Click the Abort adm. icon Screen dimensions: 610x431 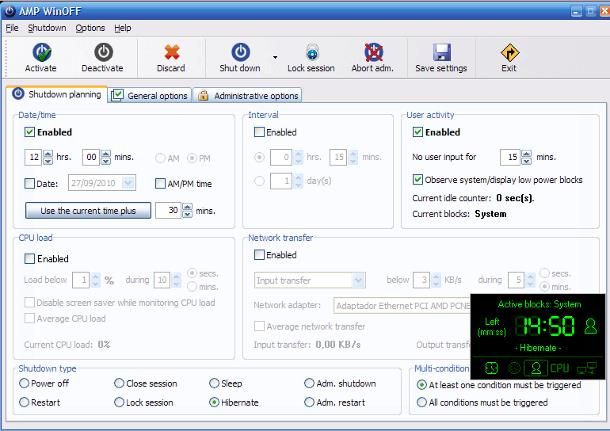coord(373,52)
